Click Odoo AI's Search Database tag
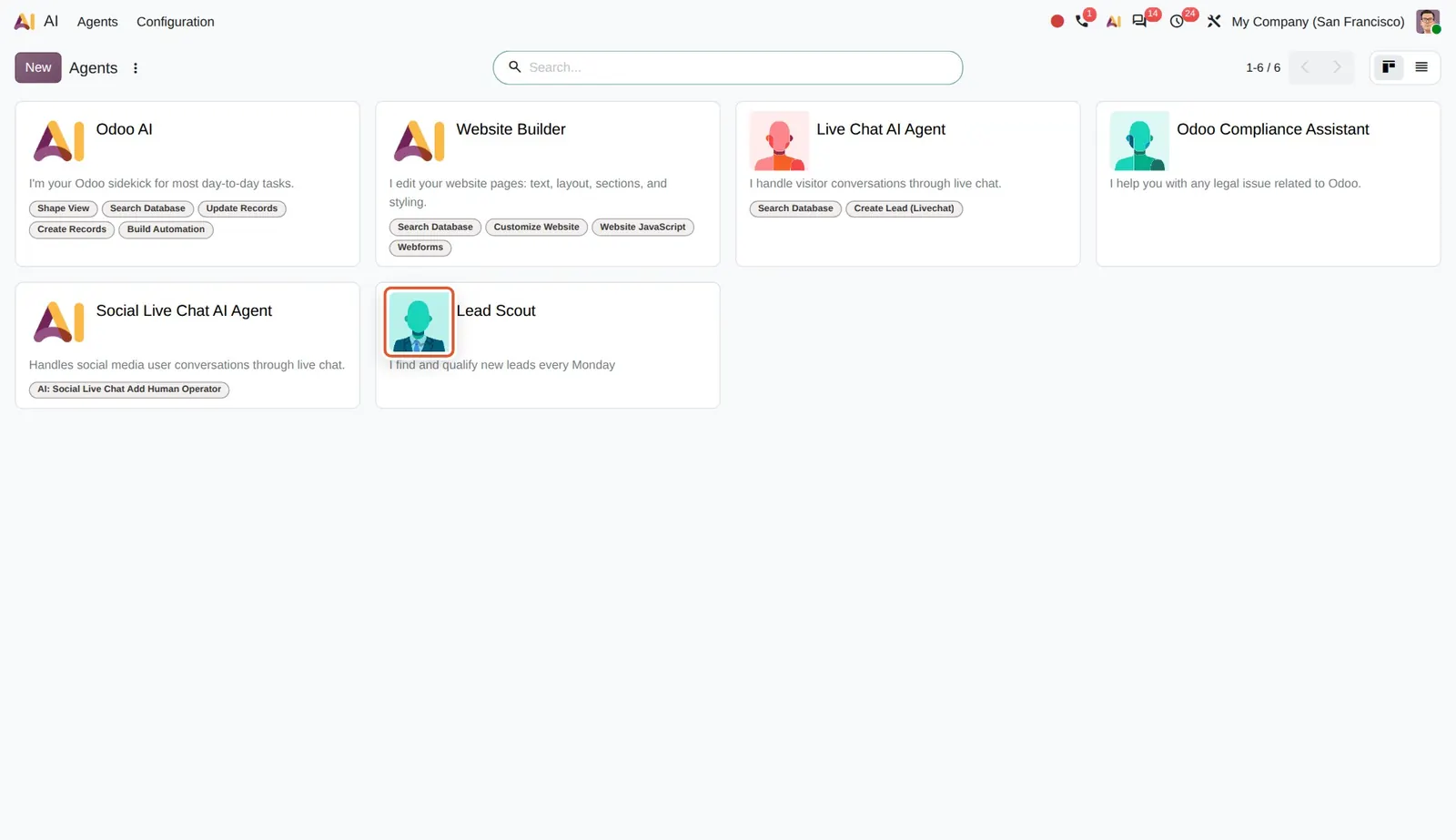The height and width of the screenshot is (840, 1456). click(x=147, y=208)
